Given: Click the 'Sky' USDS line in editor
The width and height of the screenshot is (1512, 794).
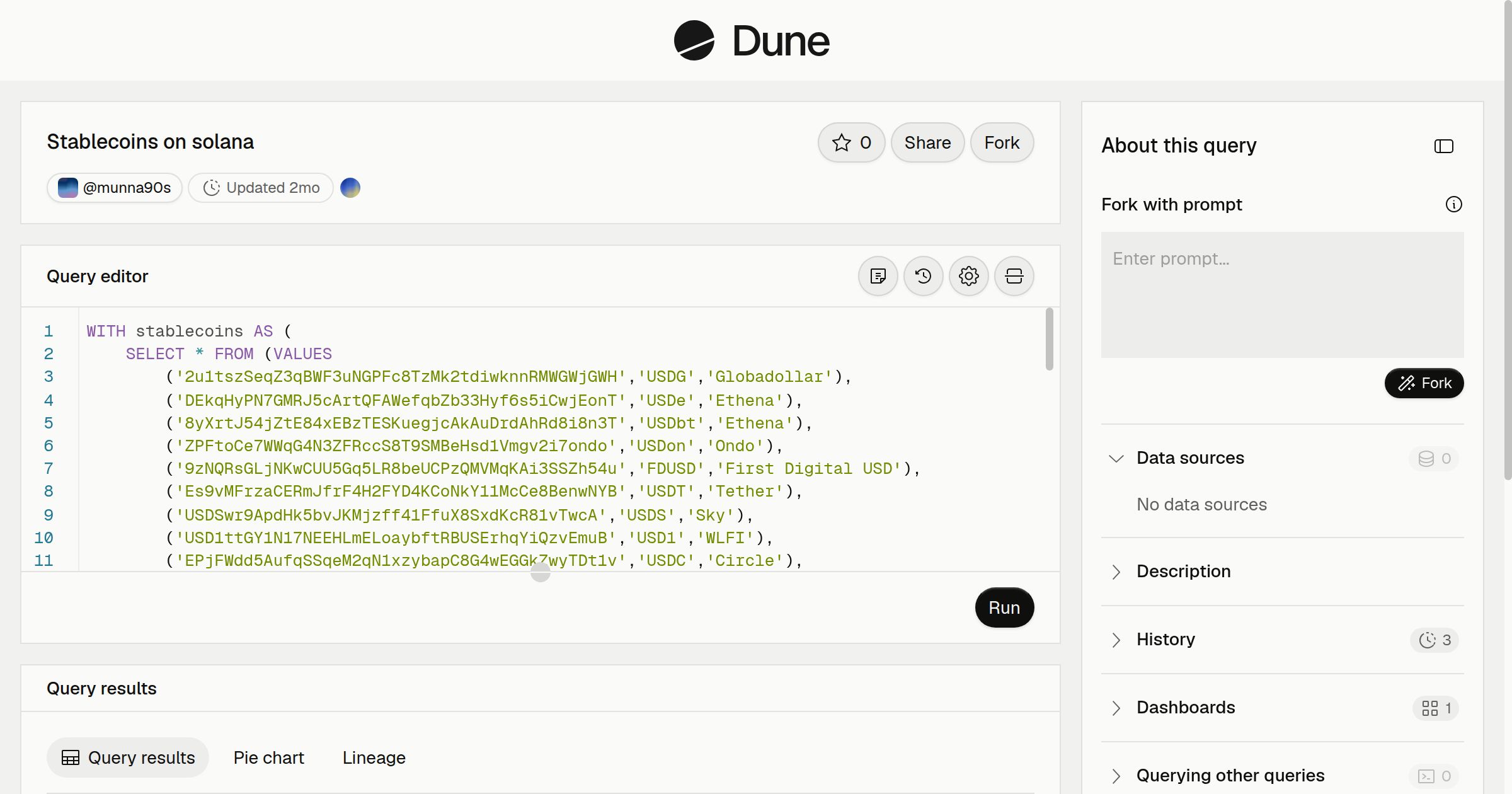Looking at the screenshot, I should click(x=460, y=515).
